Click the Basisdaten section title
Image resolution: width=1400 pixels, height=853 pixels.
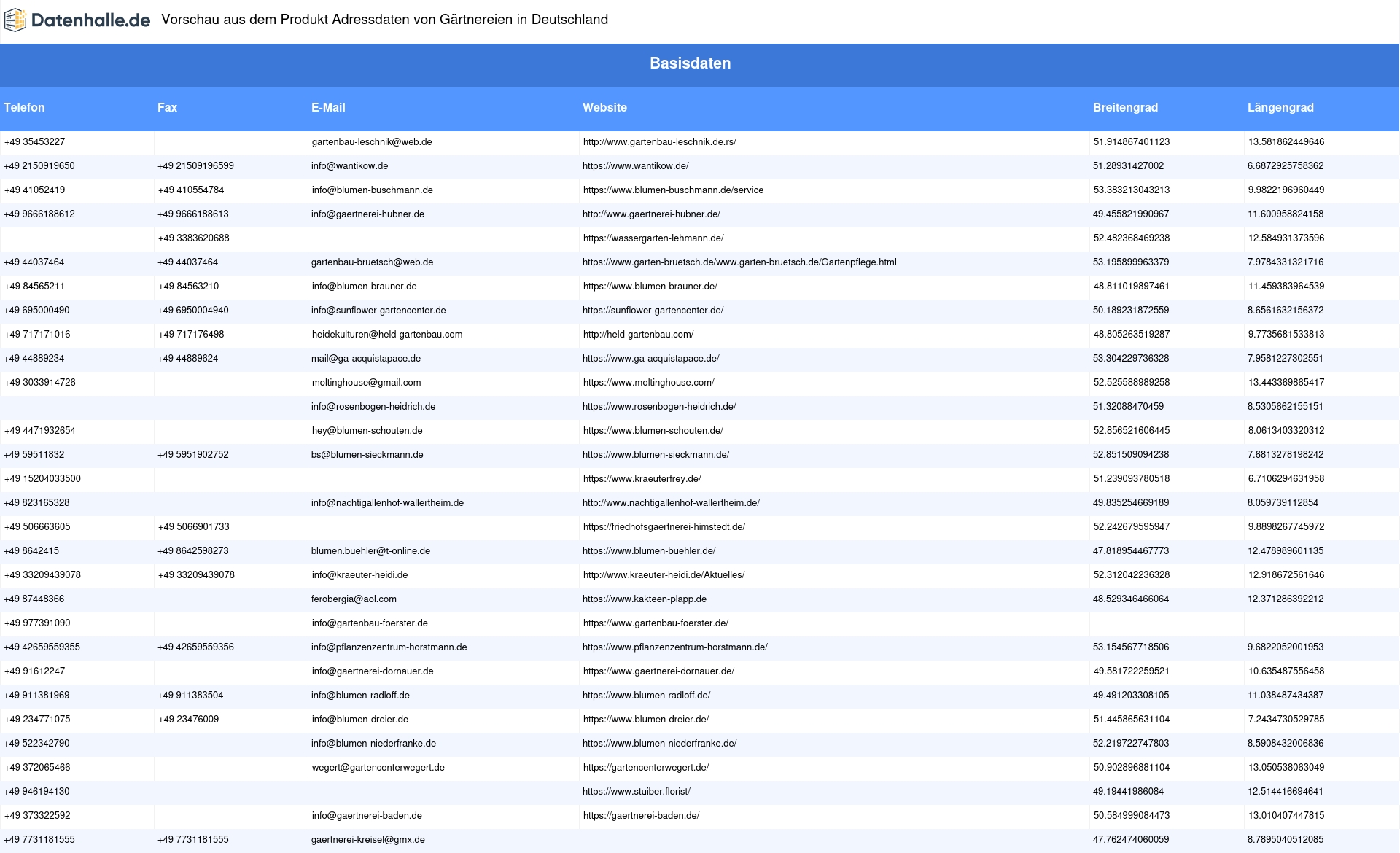pos(690,63)
